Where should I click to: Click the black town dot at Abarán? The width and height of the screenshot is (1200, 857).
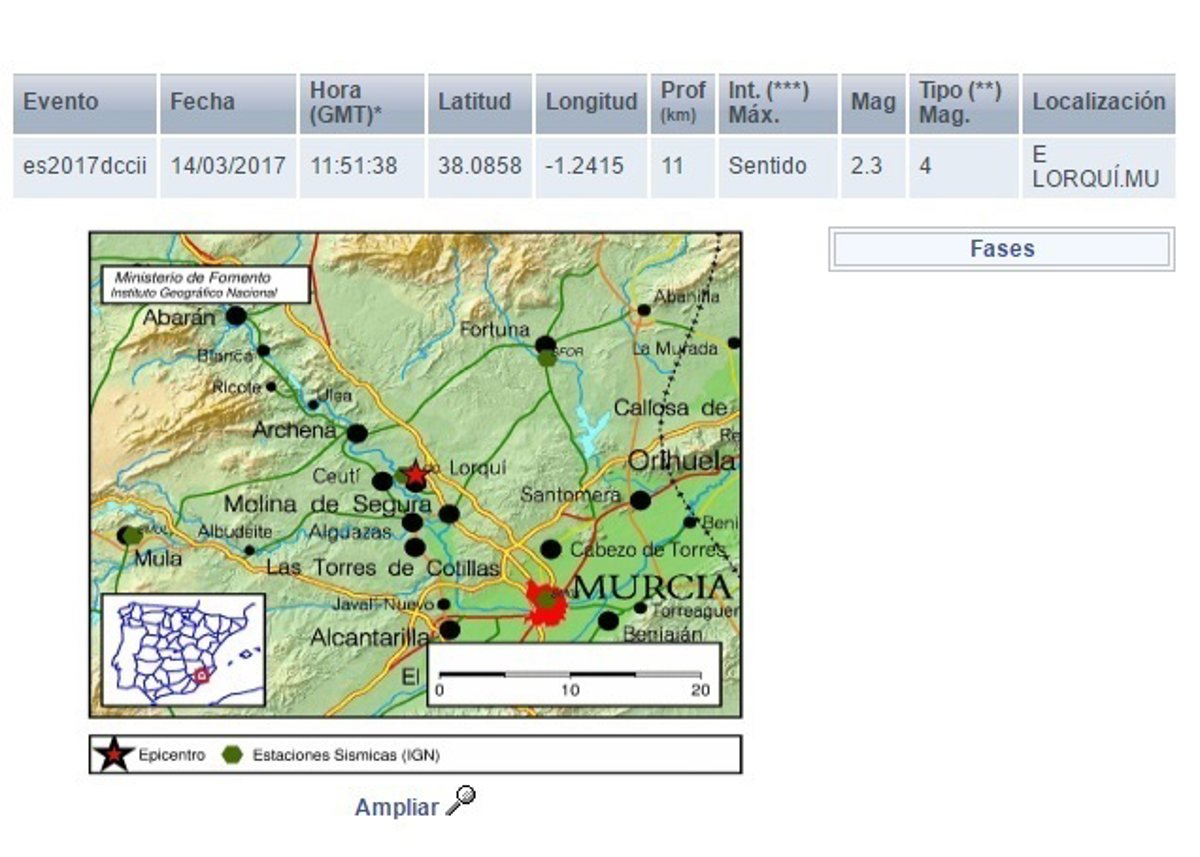click(236, 316)
